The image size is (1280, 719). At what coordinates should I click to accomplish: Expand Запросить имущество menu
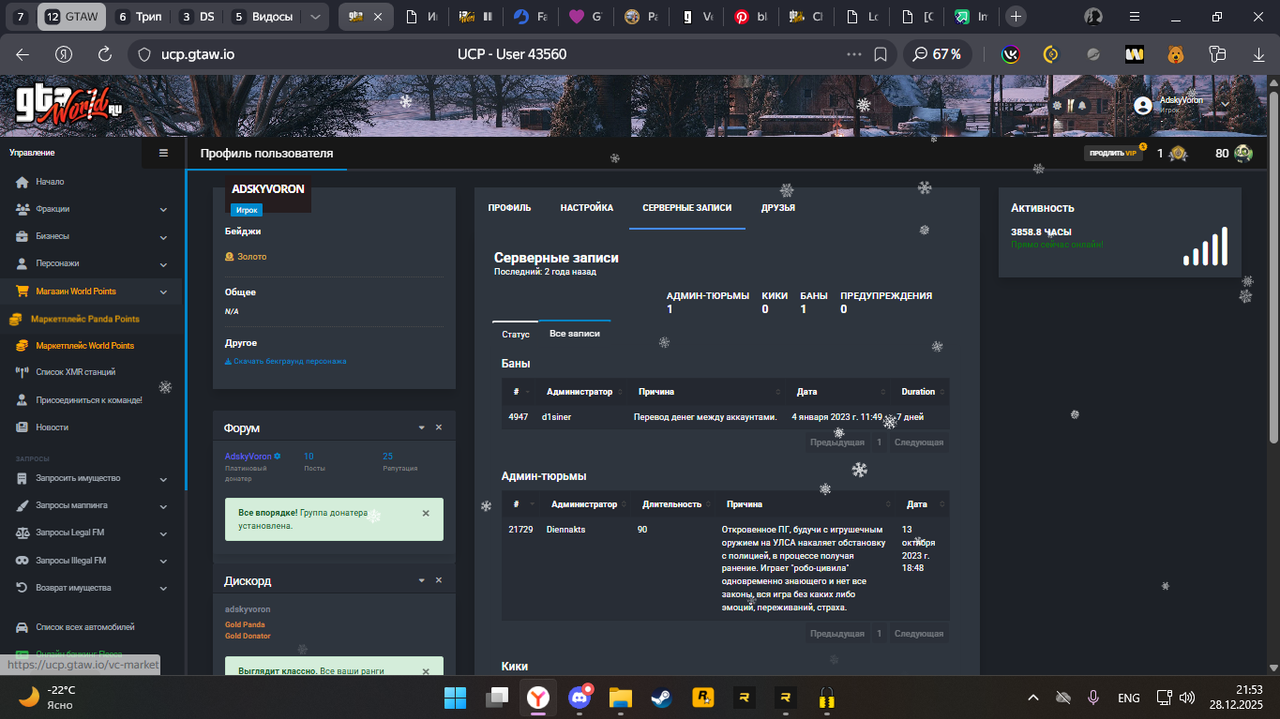coord(92,478)
